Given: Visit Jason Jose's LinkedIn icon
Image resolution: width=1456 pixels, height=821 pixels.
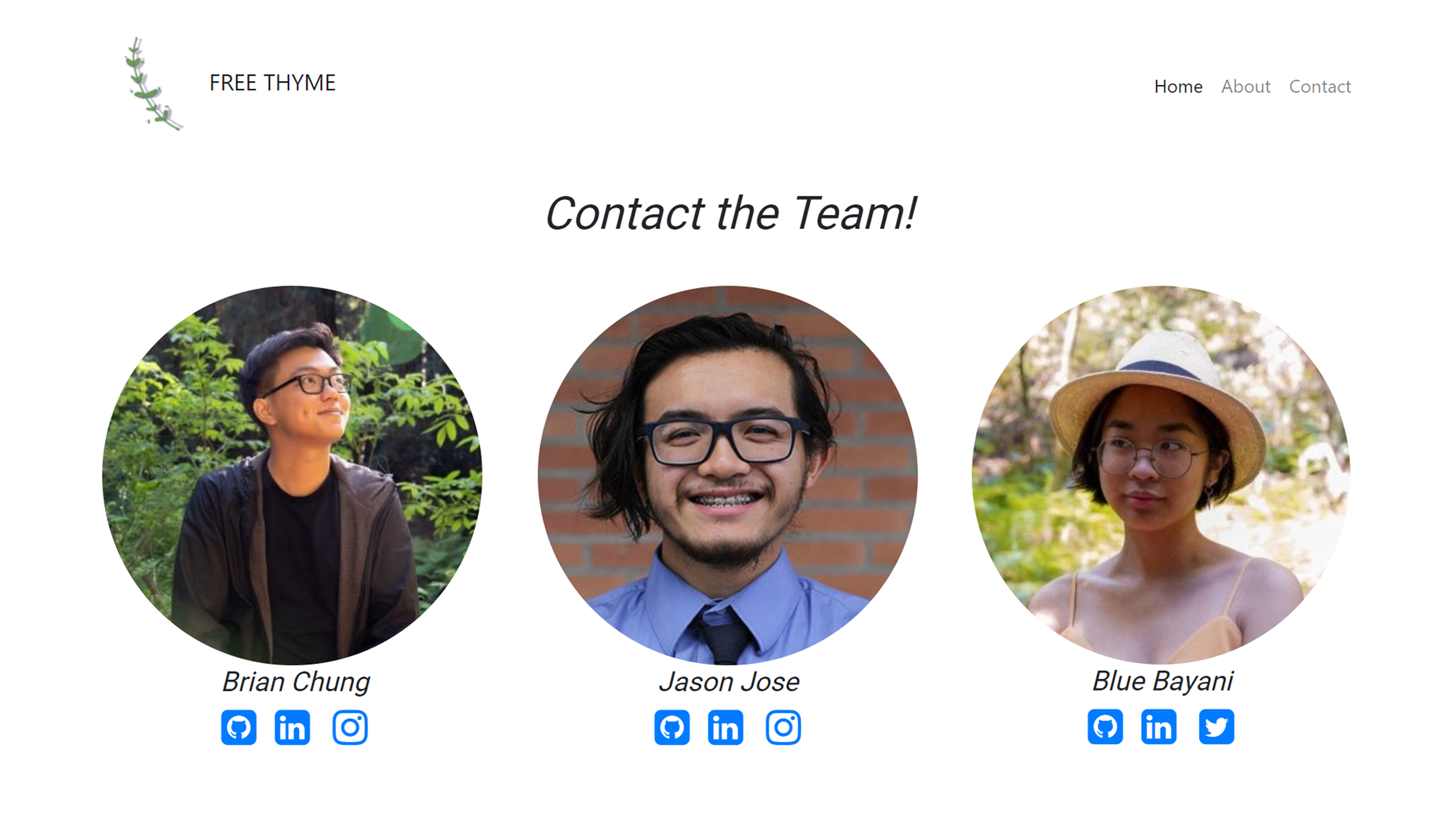Looking at the screenshot, I should point(726,727).
